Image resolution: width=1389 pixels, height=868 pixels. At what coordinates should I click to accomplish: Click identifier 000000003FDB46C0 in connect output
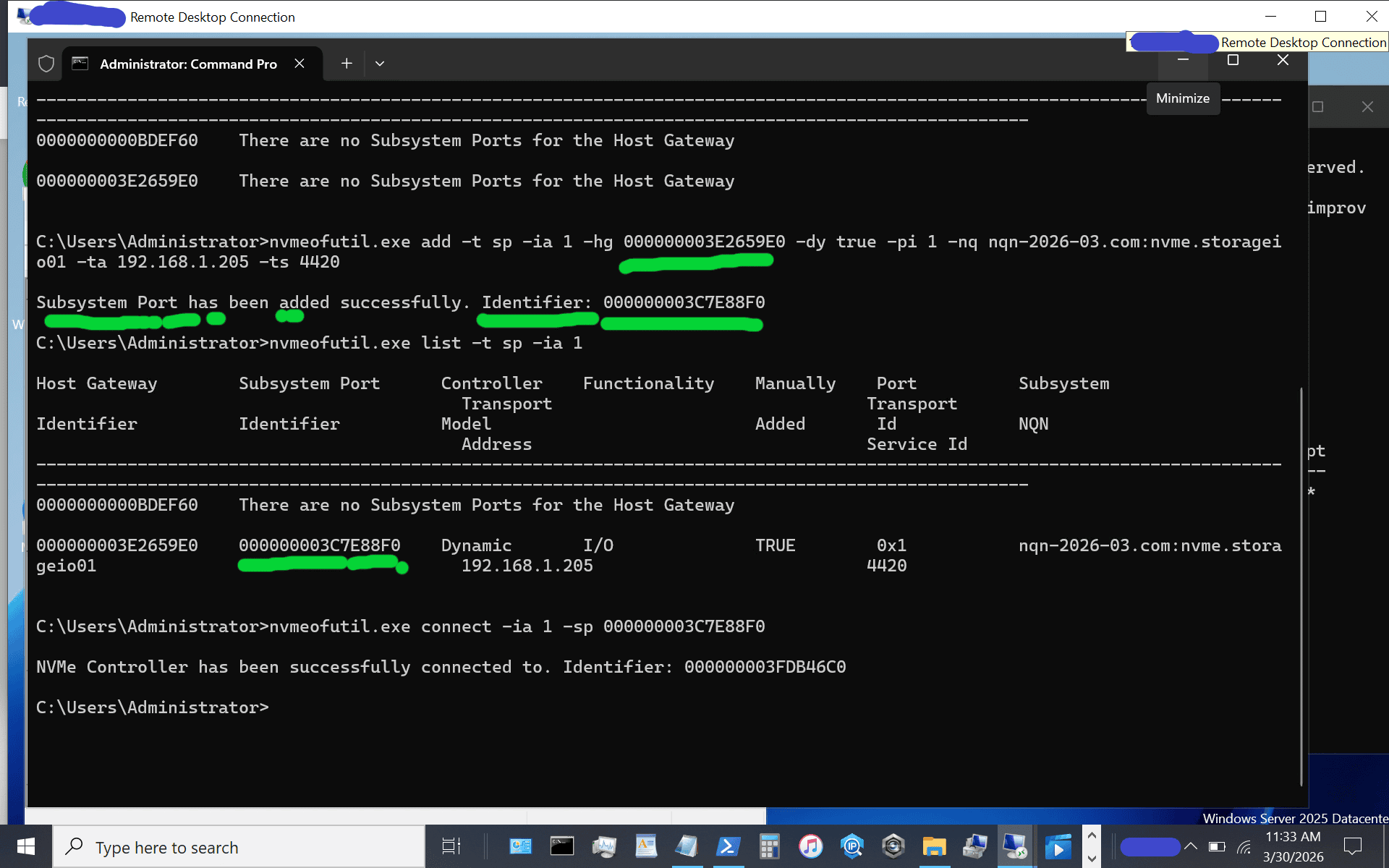click(x=765, y=667)
